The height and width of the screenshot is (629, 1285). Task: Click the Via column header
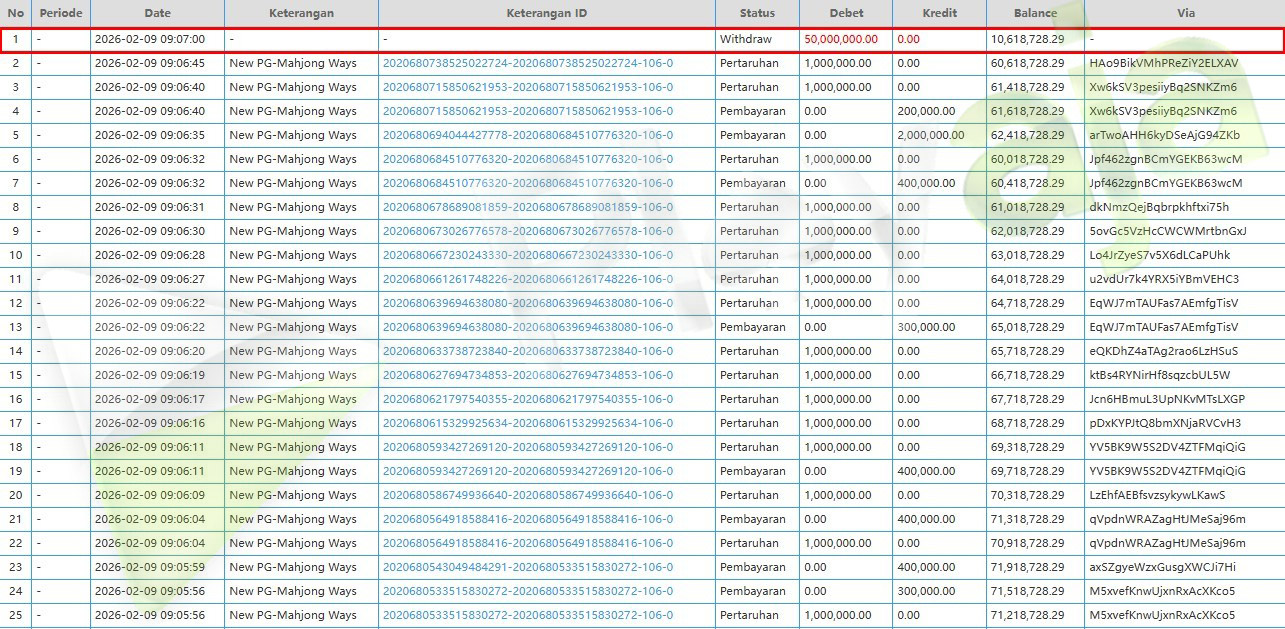(x=1185, y=13)
